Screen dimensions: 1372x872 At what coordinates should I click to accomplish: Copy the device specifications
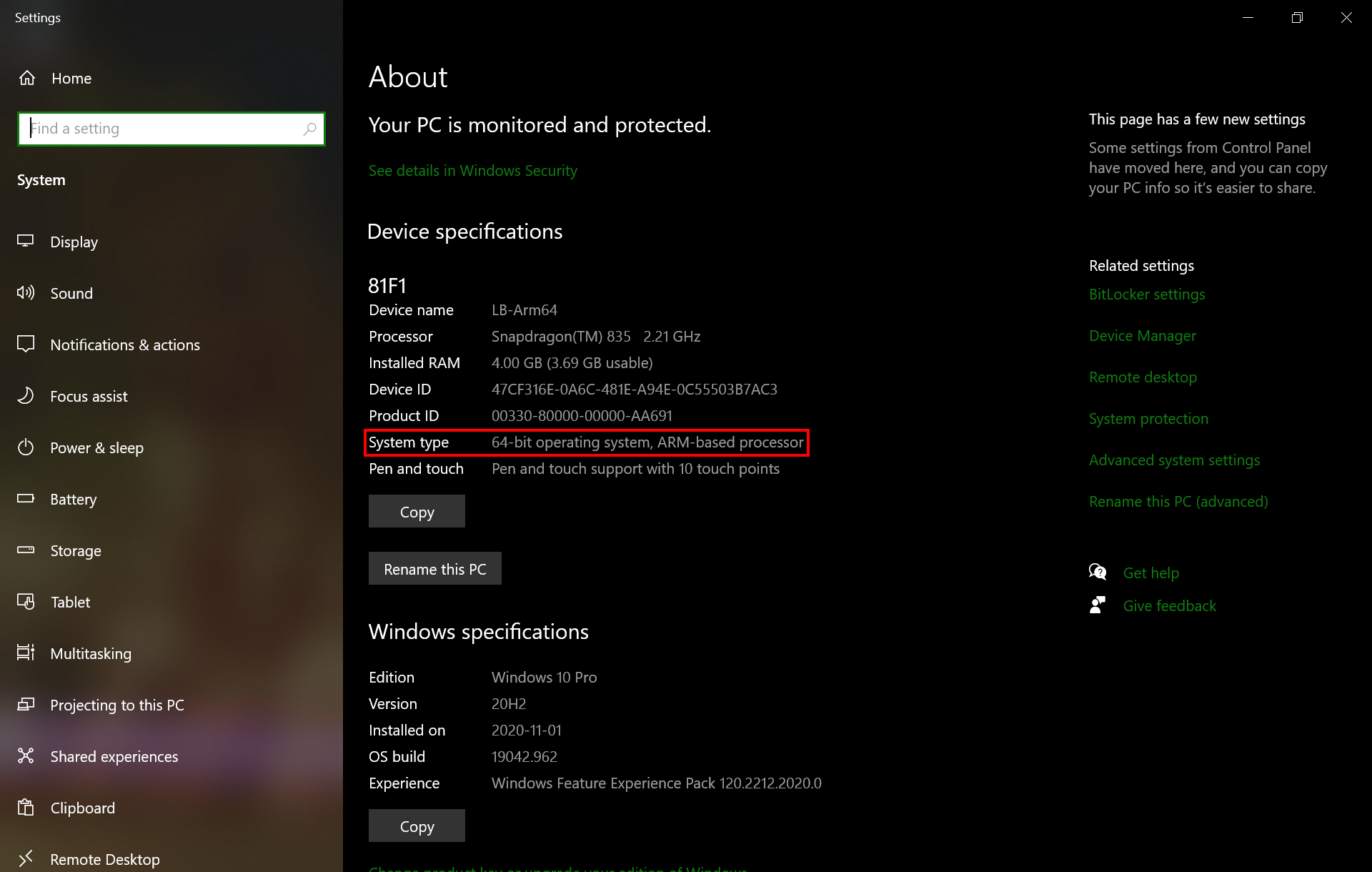[417, 512]
